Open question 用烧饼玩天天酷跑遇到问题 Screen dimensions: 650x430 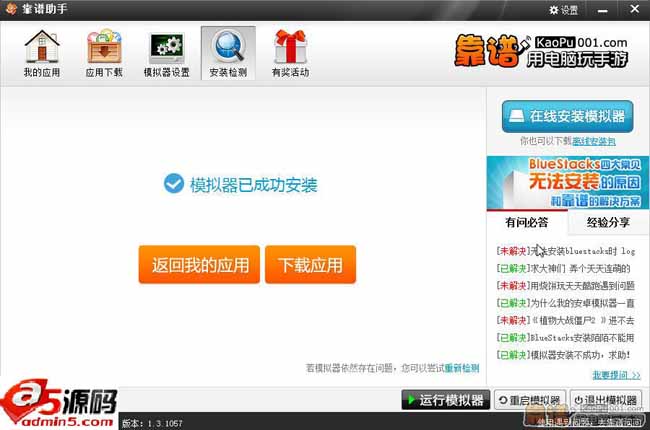565,286
